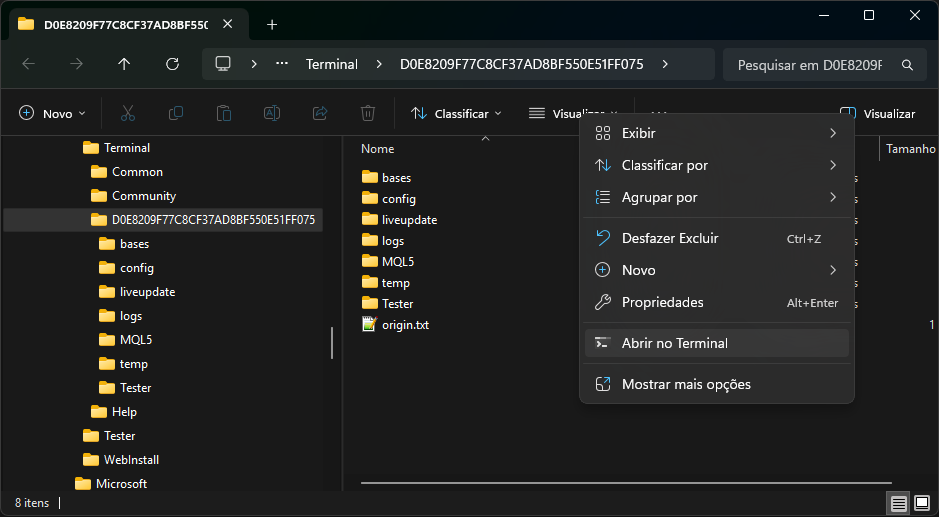Click the Share icon in toolbar
Viewport: 939px width, 517px height.
click(320, 114)
